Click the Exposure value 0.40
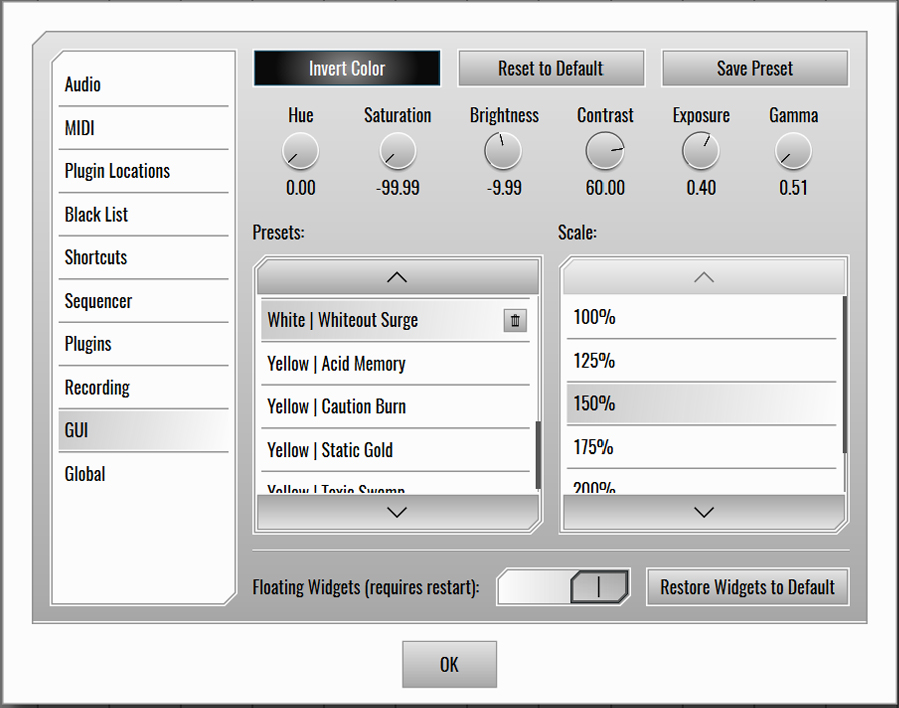The height and width of the screenshot is (708, 899). (701, 187)
